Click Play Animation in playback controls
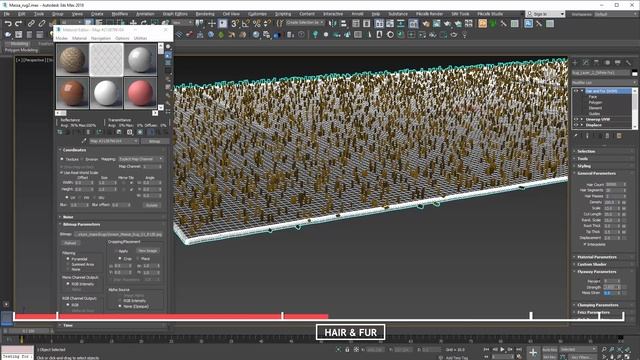 pyautogui.click(x=502, y=349)
